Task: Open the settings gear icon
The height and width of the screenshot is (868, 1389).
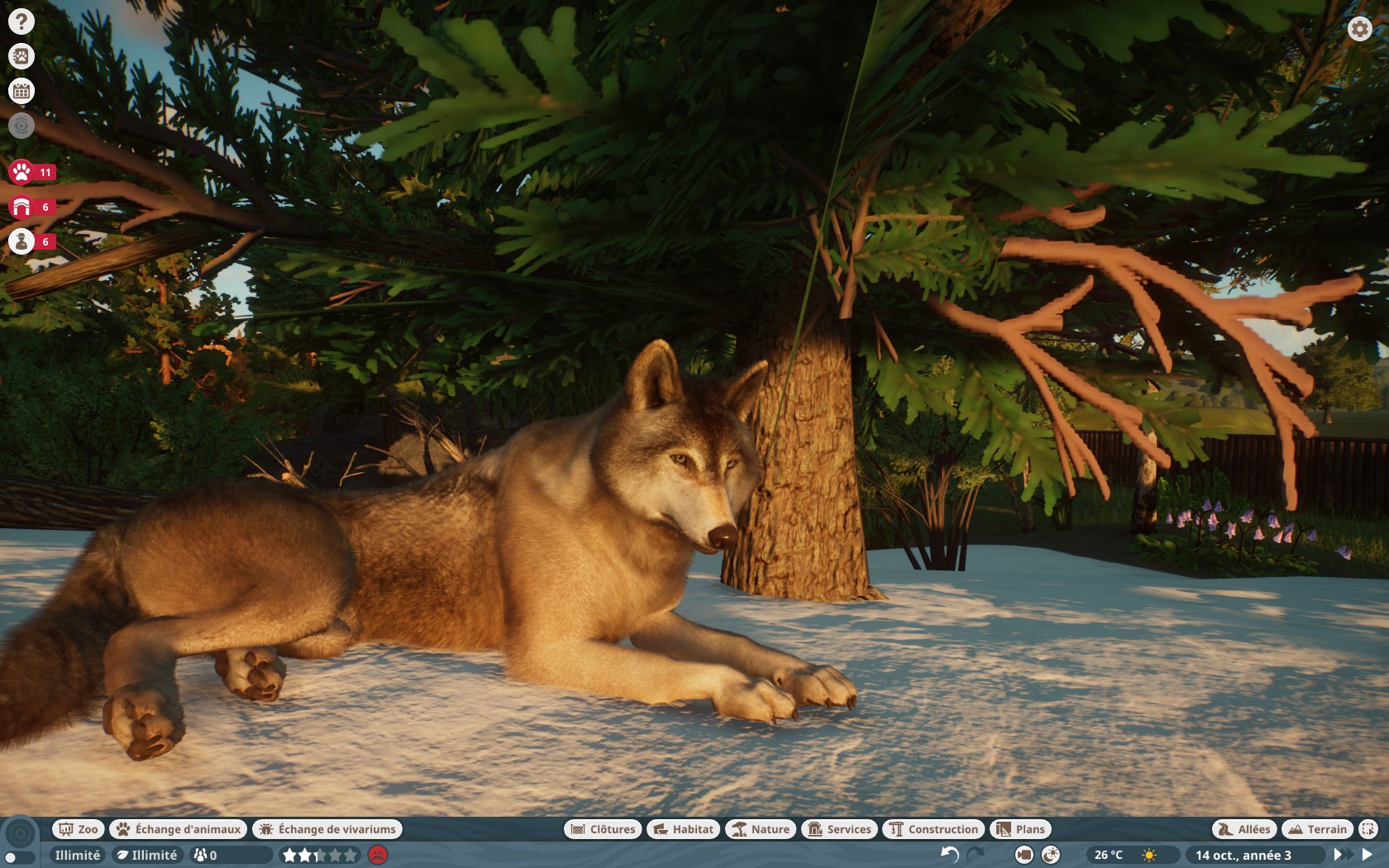Action: pos(1360,29)
